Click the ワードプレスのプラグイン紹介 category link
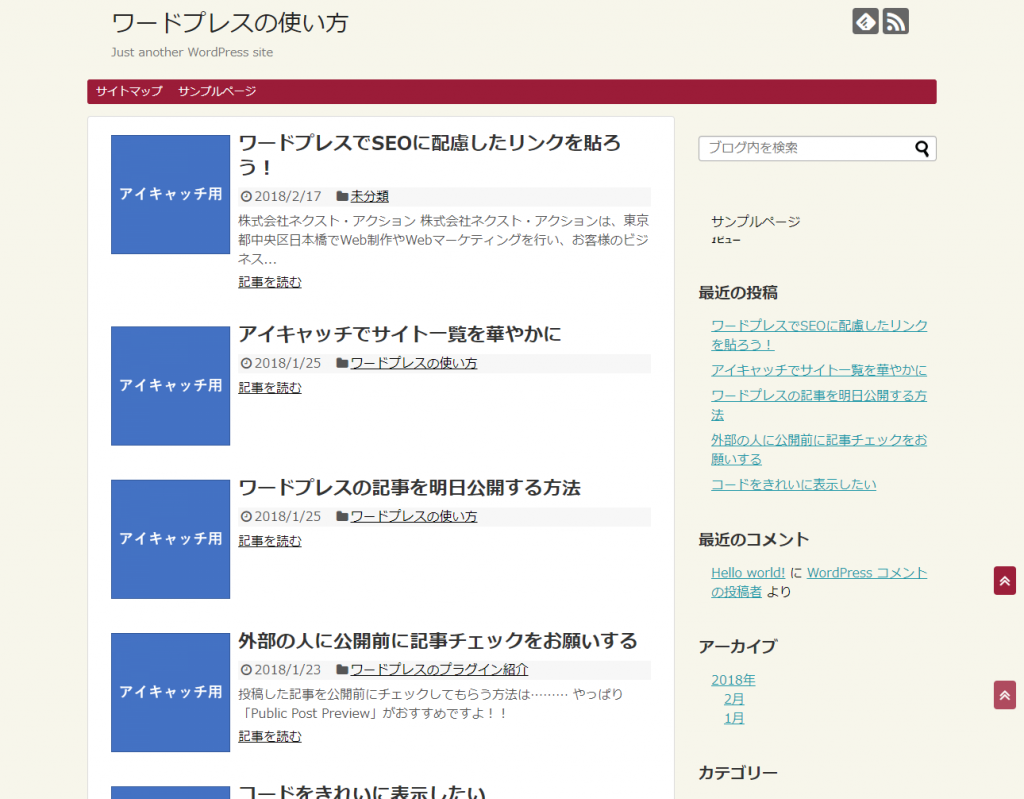This screenshot has width=1024, height=799. point(440,670)
